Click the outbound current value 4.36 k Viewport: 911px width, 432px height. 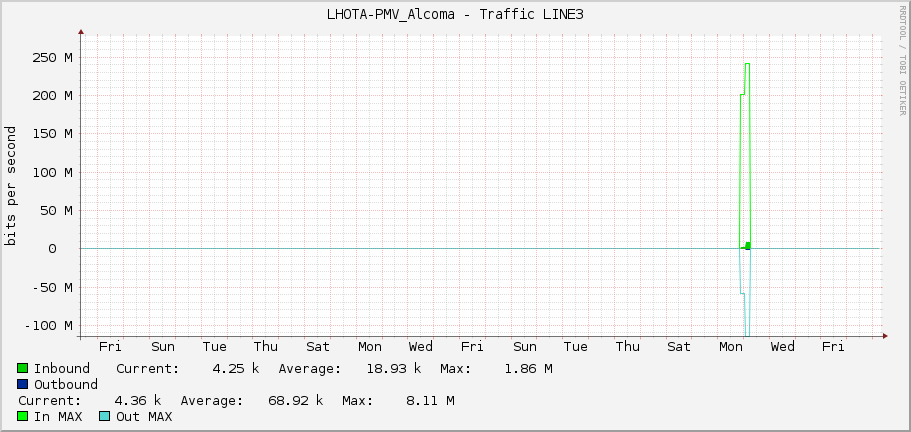(x=137, y=401)
